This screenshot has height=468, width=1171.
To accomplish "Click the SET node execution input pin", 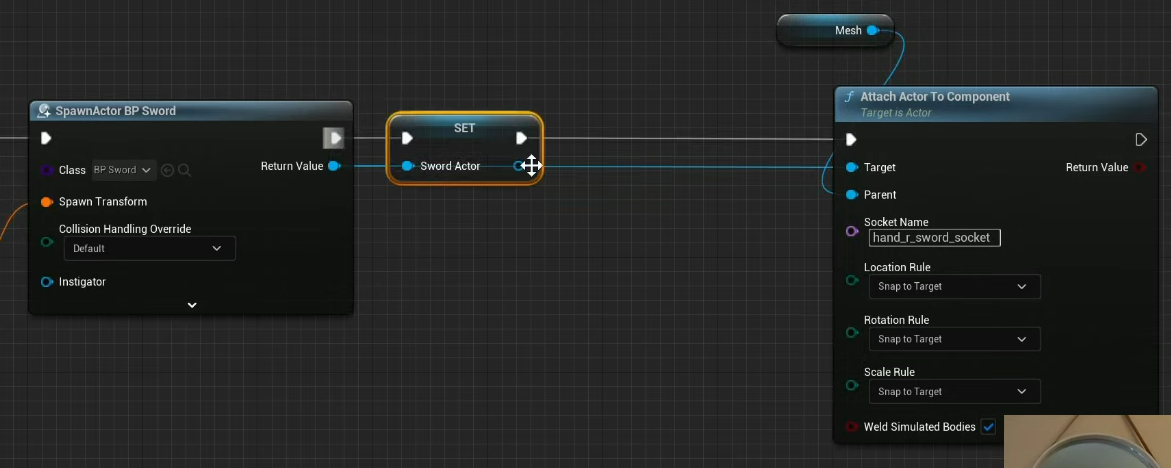I will [x=407, y=138].
